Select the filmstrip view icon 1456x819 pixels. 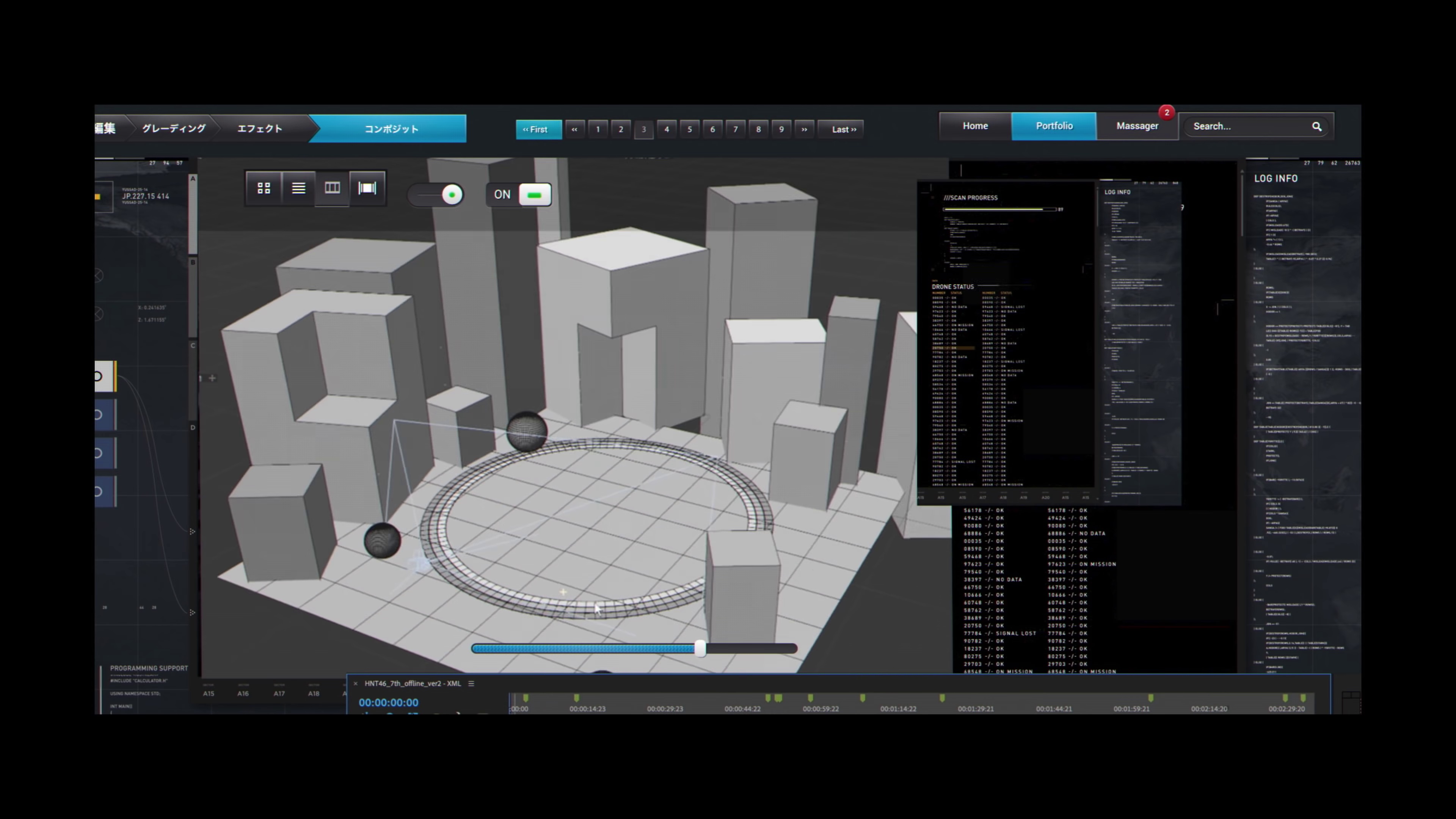point(367,188)
